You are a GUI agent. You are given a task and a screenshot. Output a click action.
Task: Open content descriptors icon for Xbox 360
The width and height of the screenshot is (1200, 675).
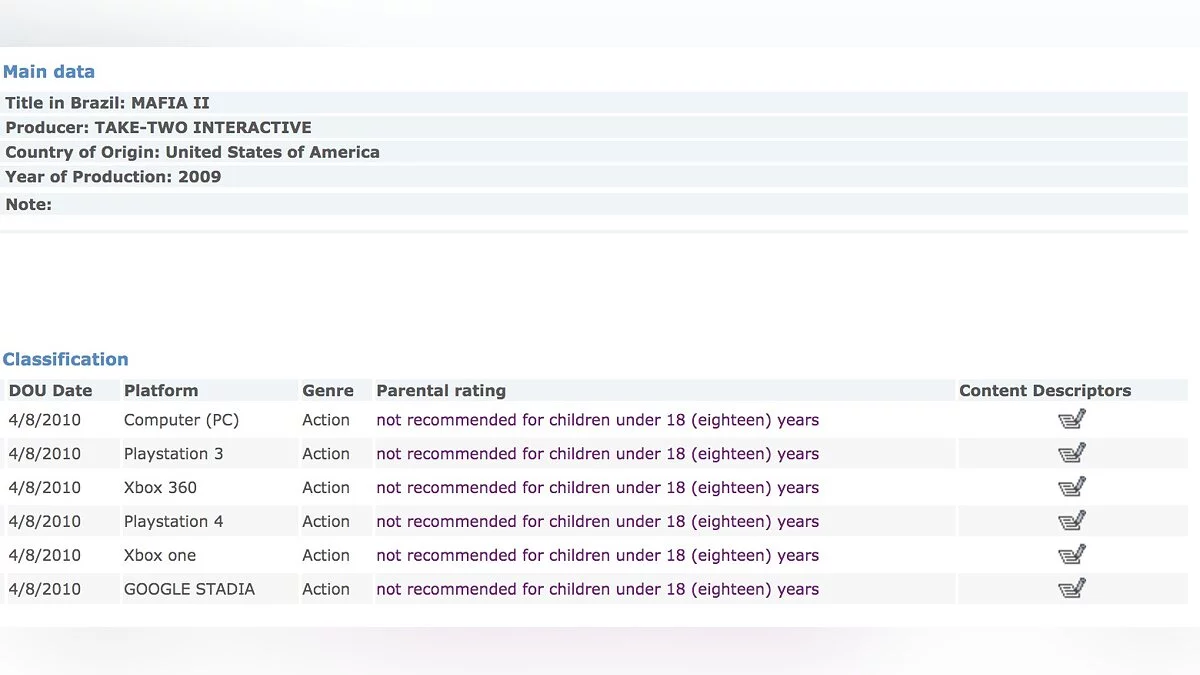[x=1071, y=488]
